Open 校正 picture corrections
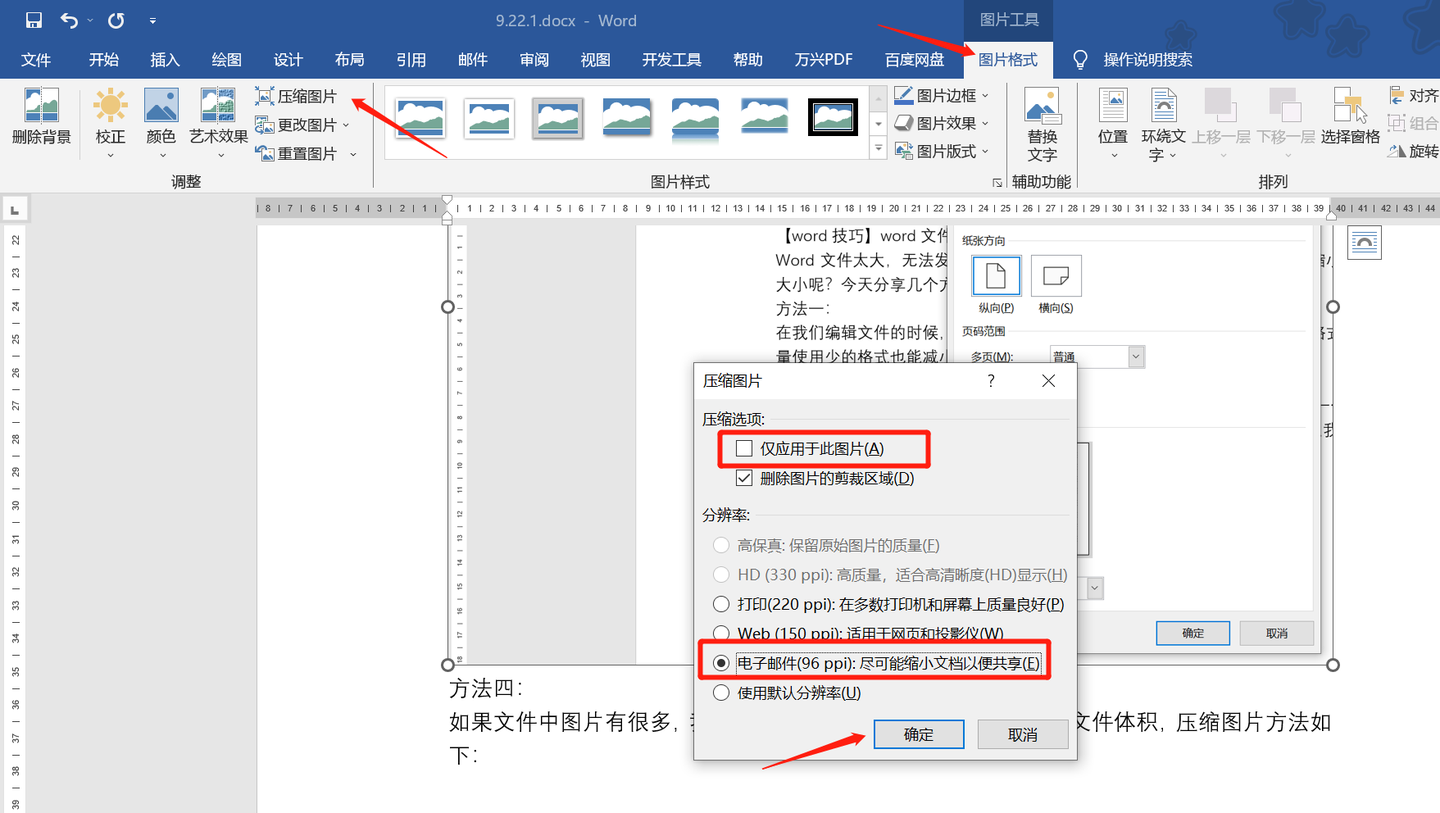 (110, 122)
